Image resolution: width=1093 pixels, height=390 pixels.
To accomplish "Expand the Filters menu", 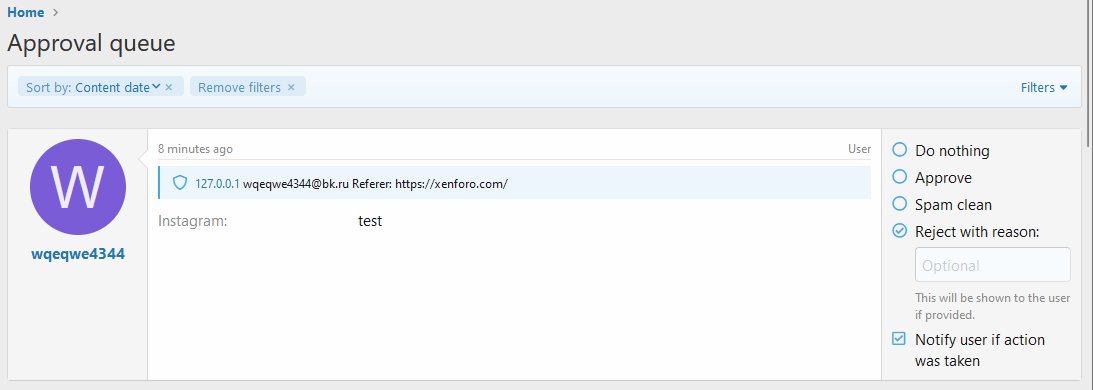I will [x=1044, y=87].
